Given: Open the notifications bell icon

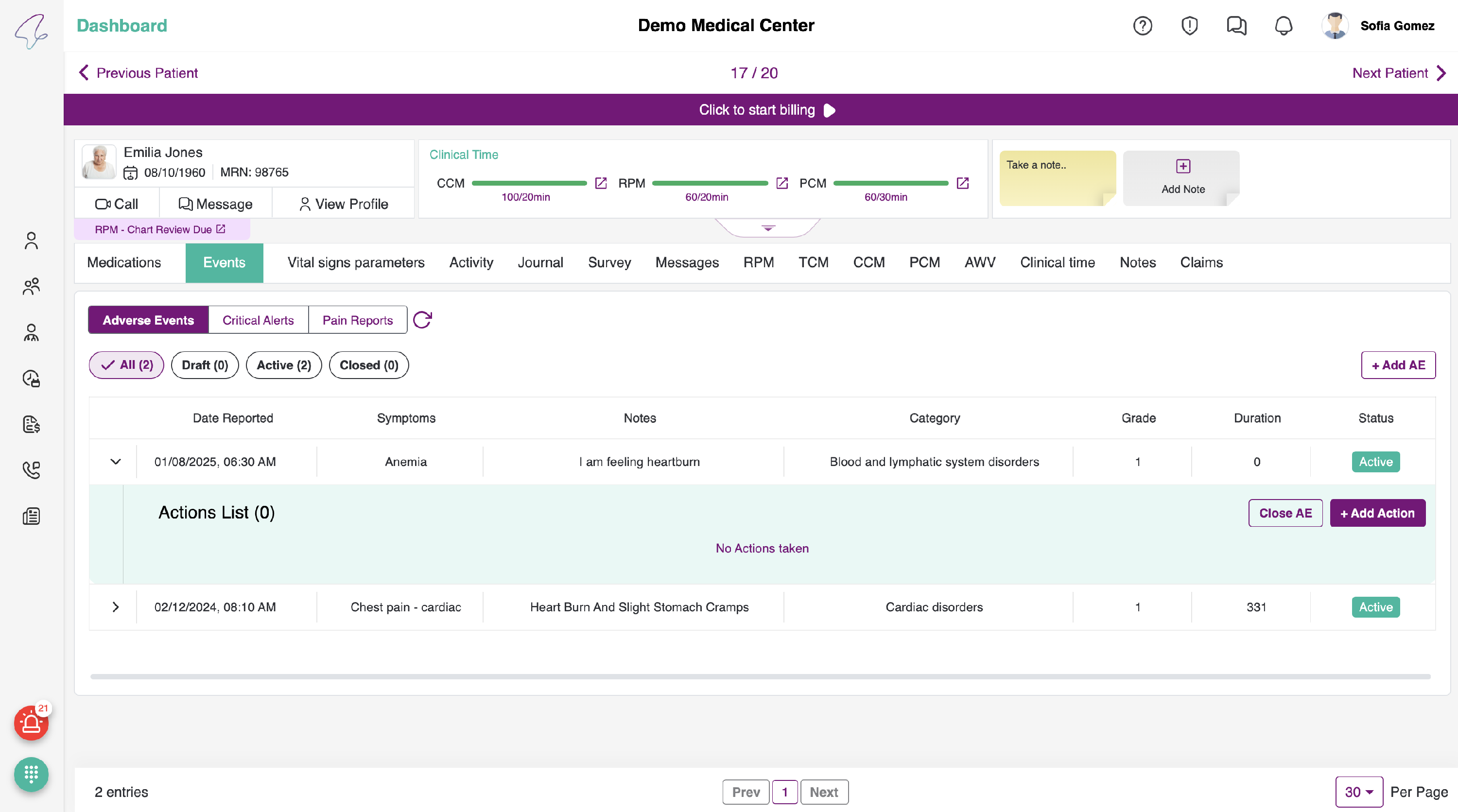Looking at the screenshot, I should point(1283,26).
